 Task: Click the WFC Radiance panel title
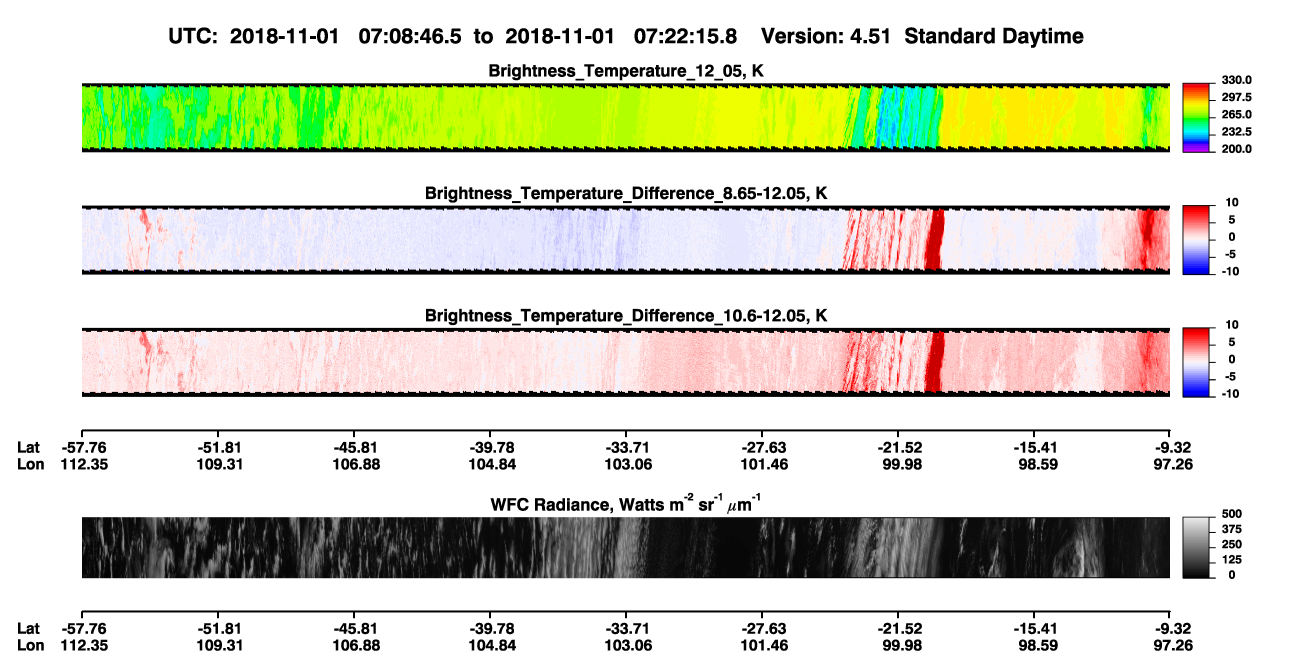point(626,503)
